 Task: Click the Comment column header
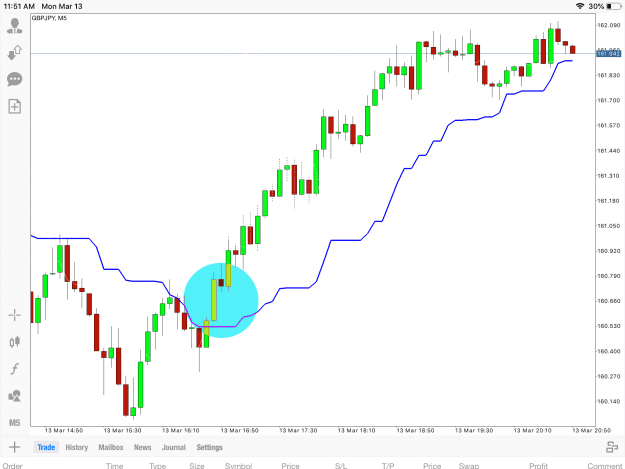pos(604,465)
